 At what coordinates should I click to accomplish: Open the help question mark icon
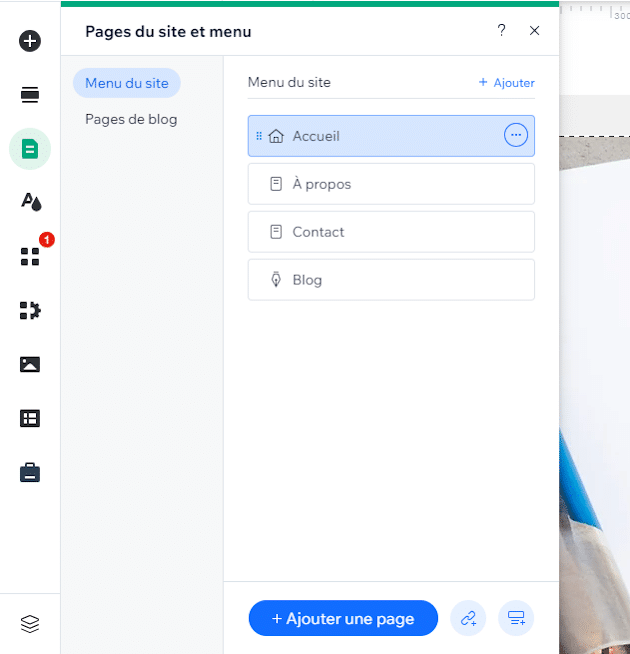501,31
